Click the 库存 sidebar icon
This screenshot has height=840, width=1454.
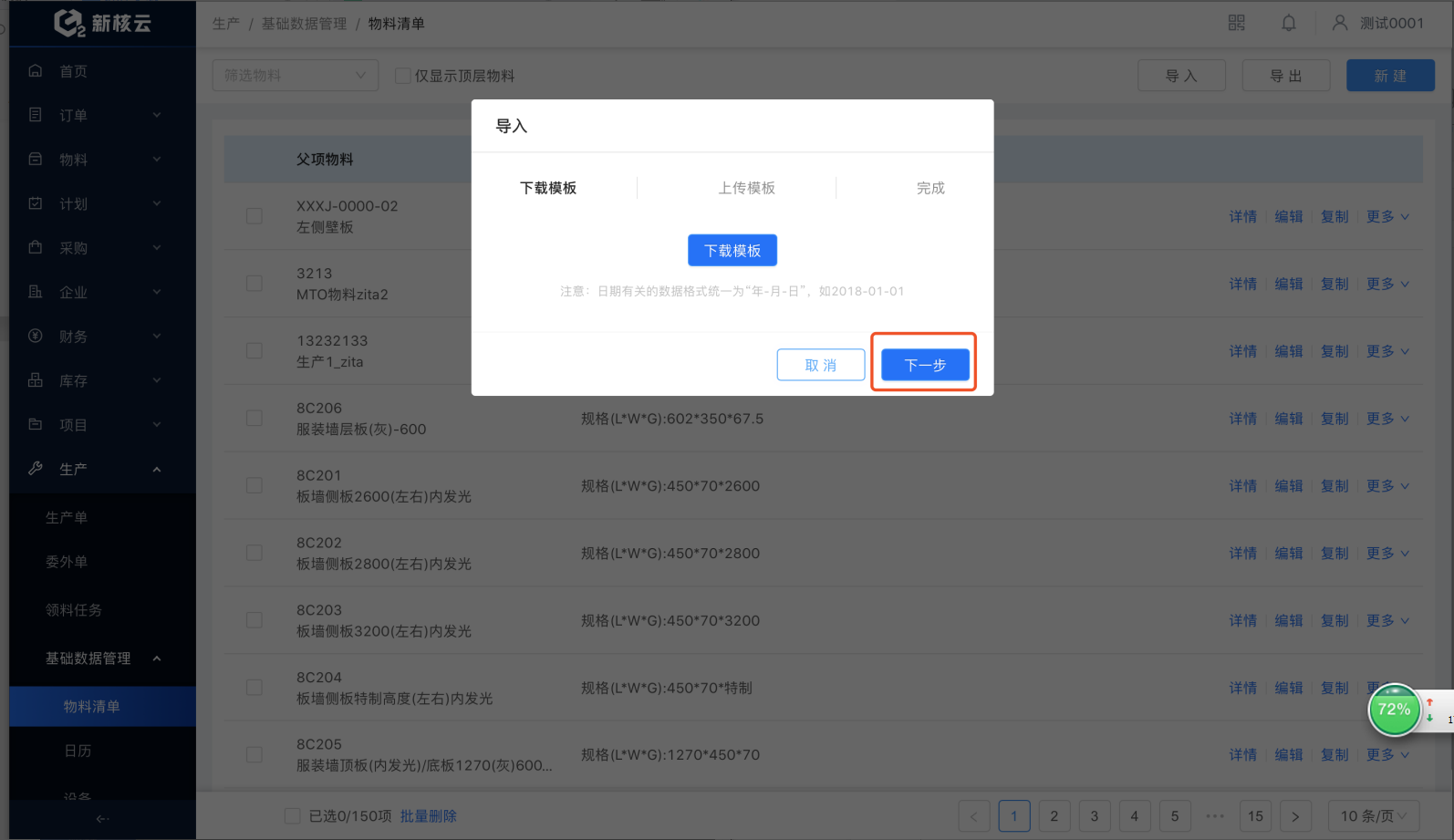(x=36, y=380)
